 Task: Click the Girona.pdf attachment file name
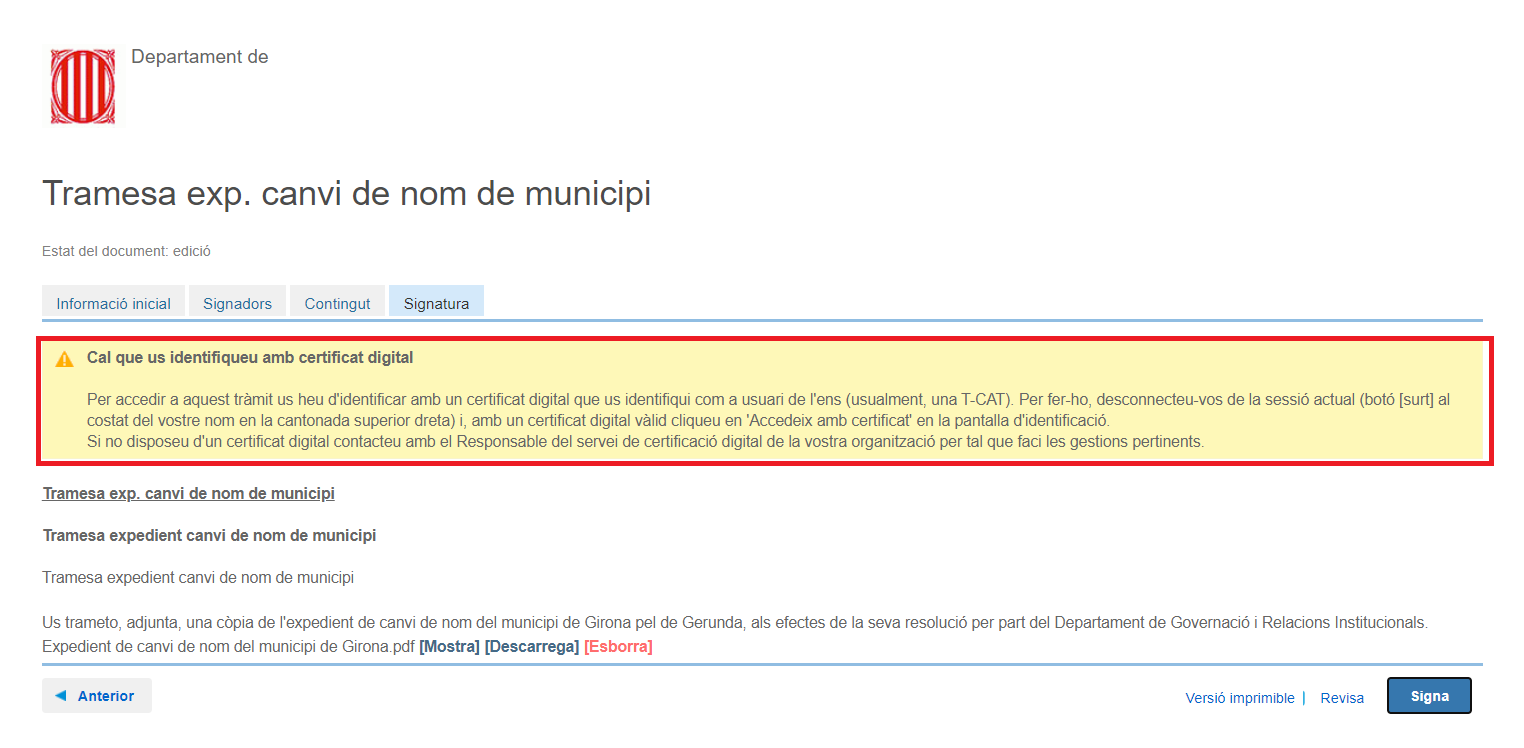228,647
